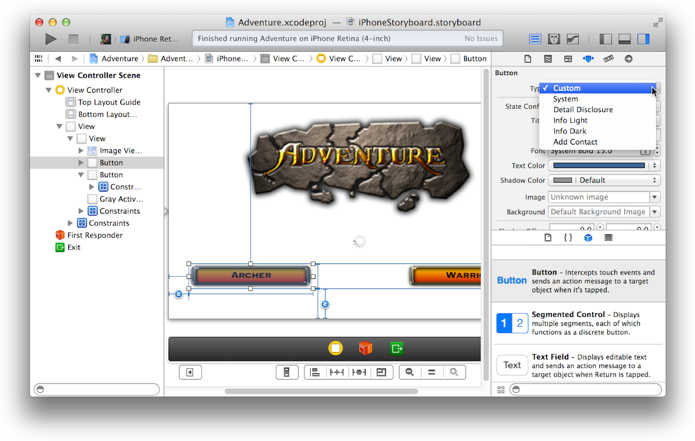Choose System in Type menu
The image size is (695, 441).
pos(597,99)
